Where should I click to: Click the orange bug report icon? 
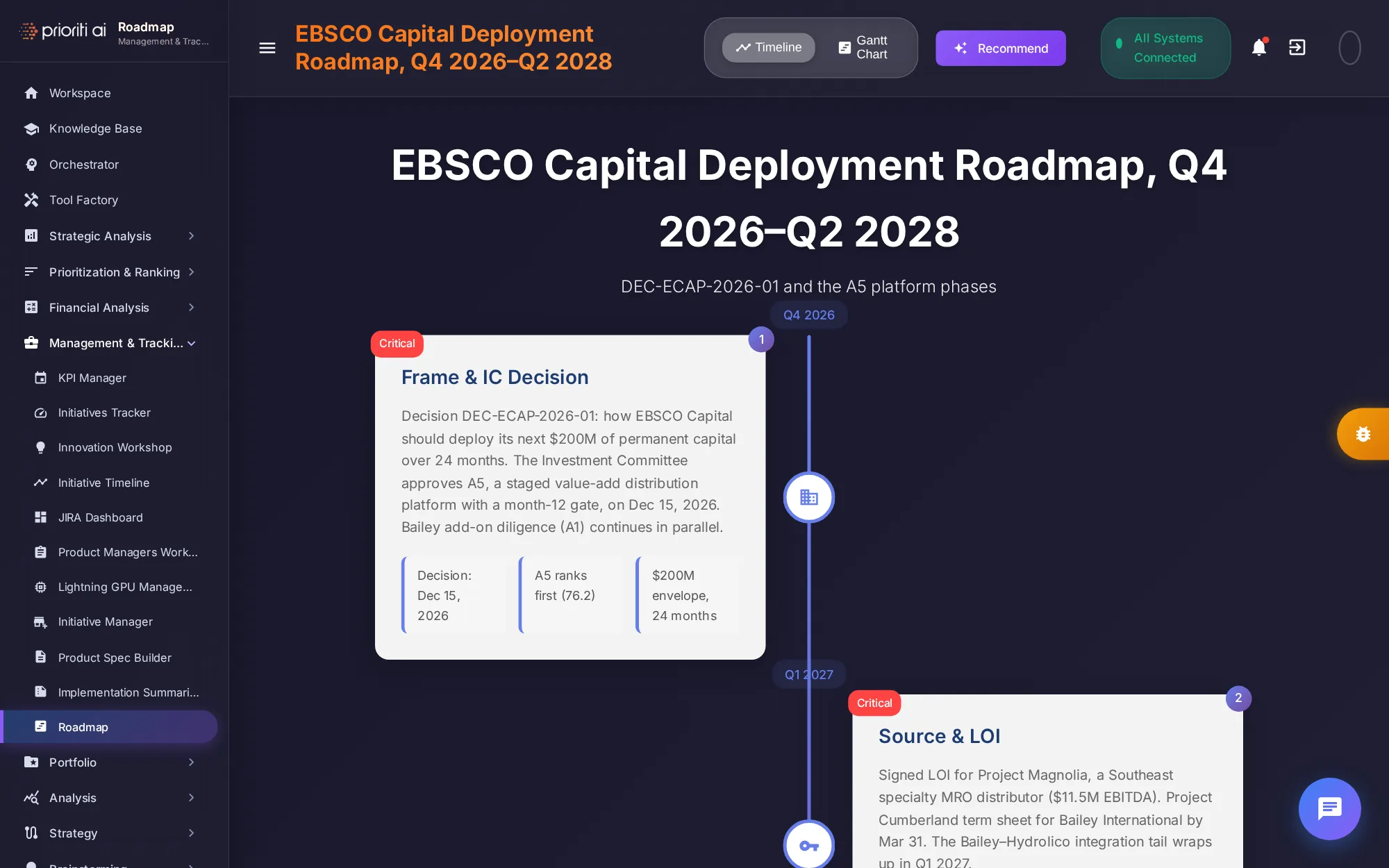[1363, 434]
